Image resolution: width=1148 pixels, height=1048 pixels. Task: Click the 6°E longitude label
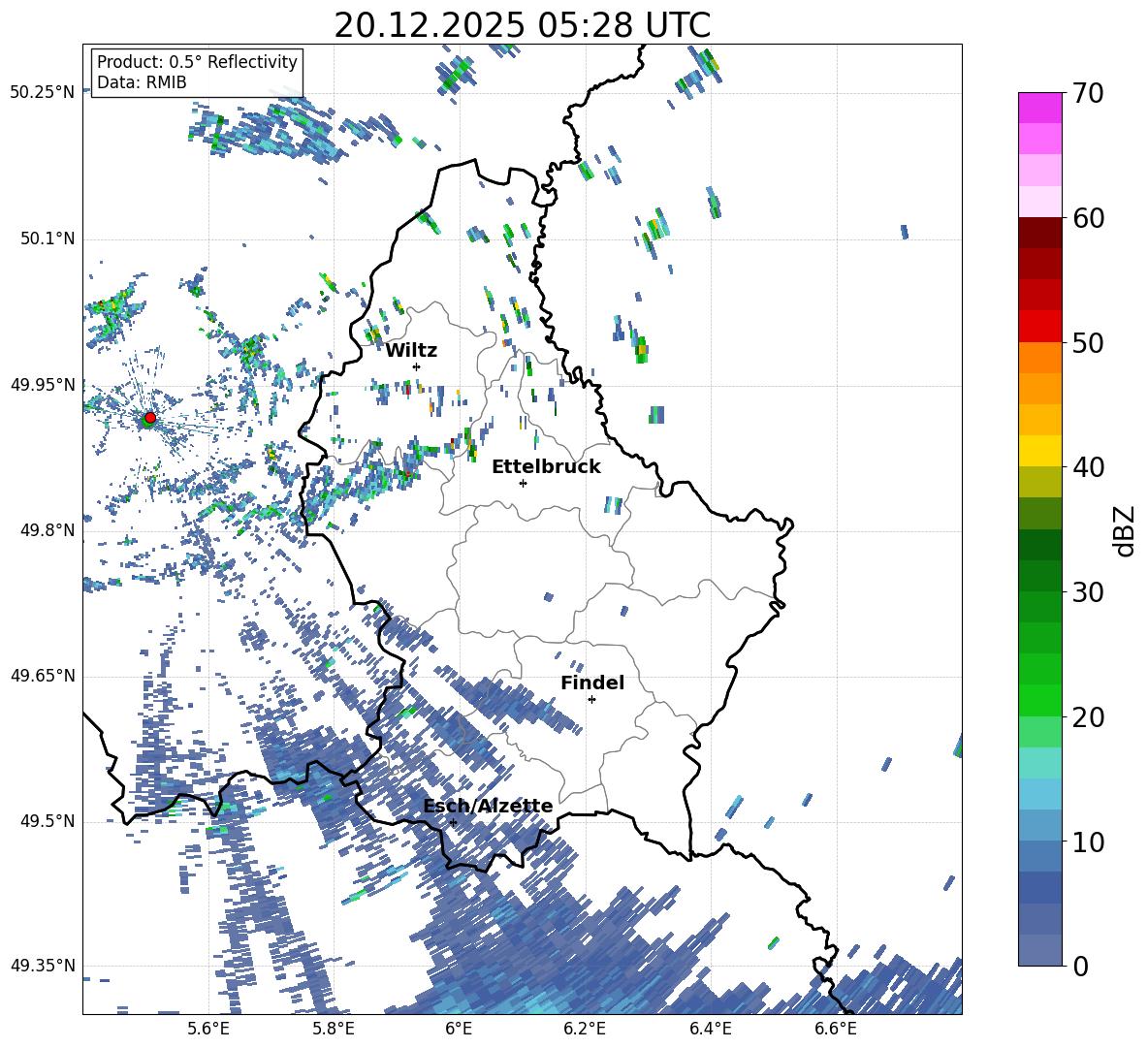click(x=459, y=1029)
